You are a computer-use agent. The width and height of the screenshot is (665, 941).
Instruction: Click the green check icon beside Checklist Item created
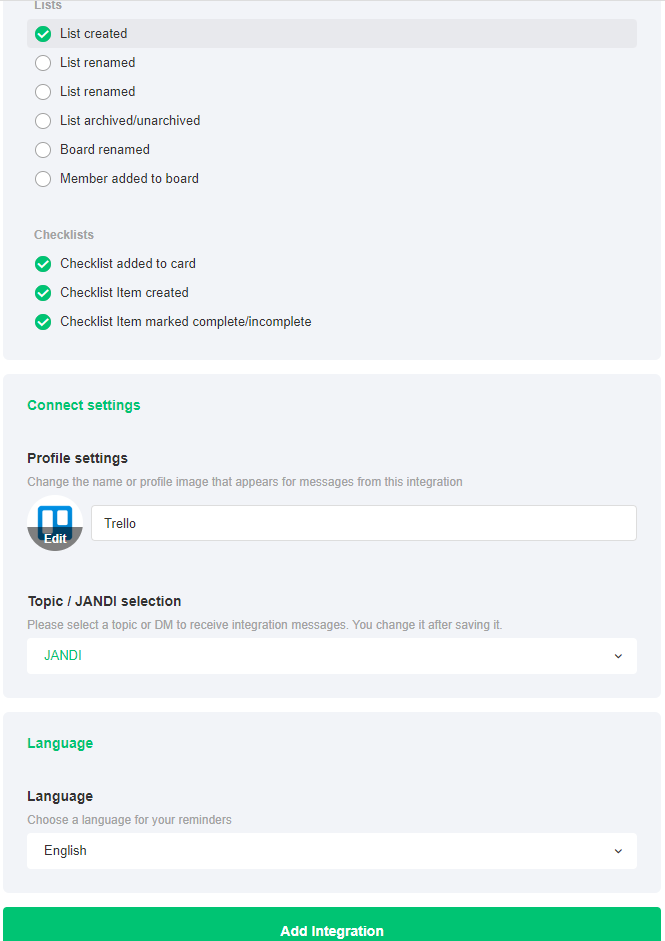point(43,293)
